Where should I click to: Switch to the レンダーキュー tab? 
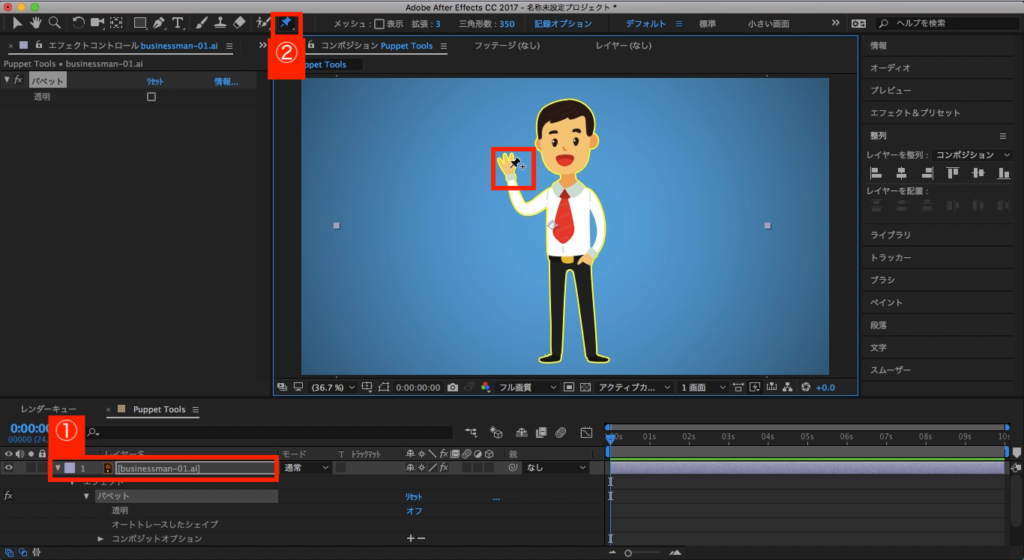pos(48,409)
